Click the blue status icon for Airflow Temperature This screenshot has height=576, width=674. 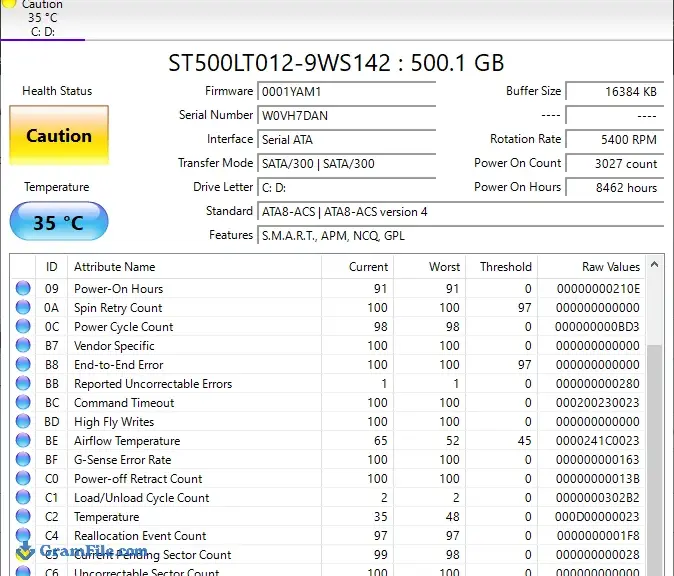[x=23, y=440]
